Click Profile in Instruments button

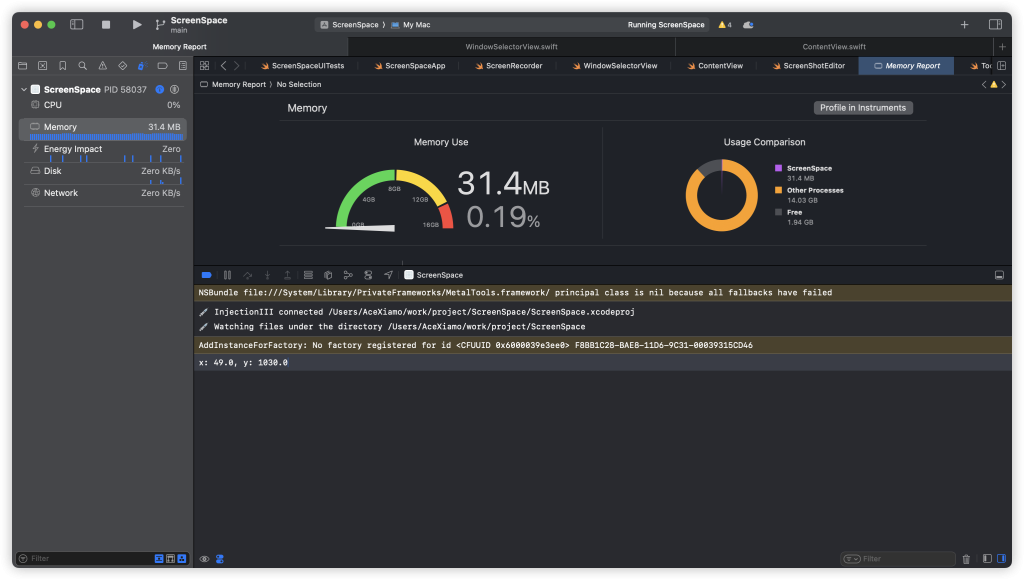pyautogui.click(x=862, y=108)
